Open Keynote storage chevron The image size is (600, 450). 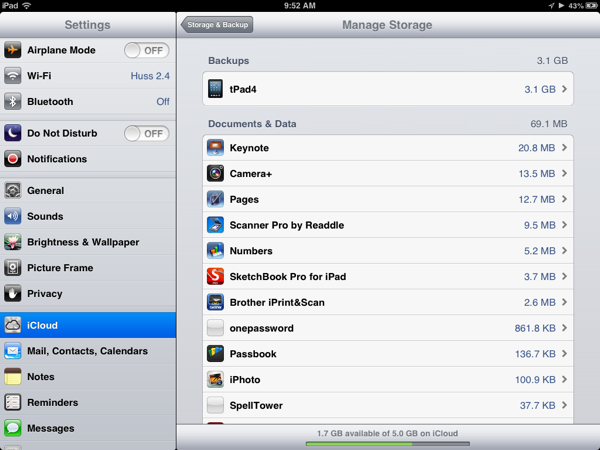pos(564,148)
